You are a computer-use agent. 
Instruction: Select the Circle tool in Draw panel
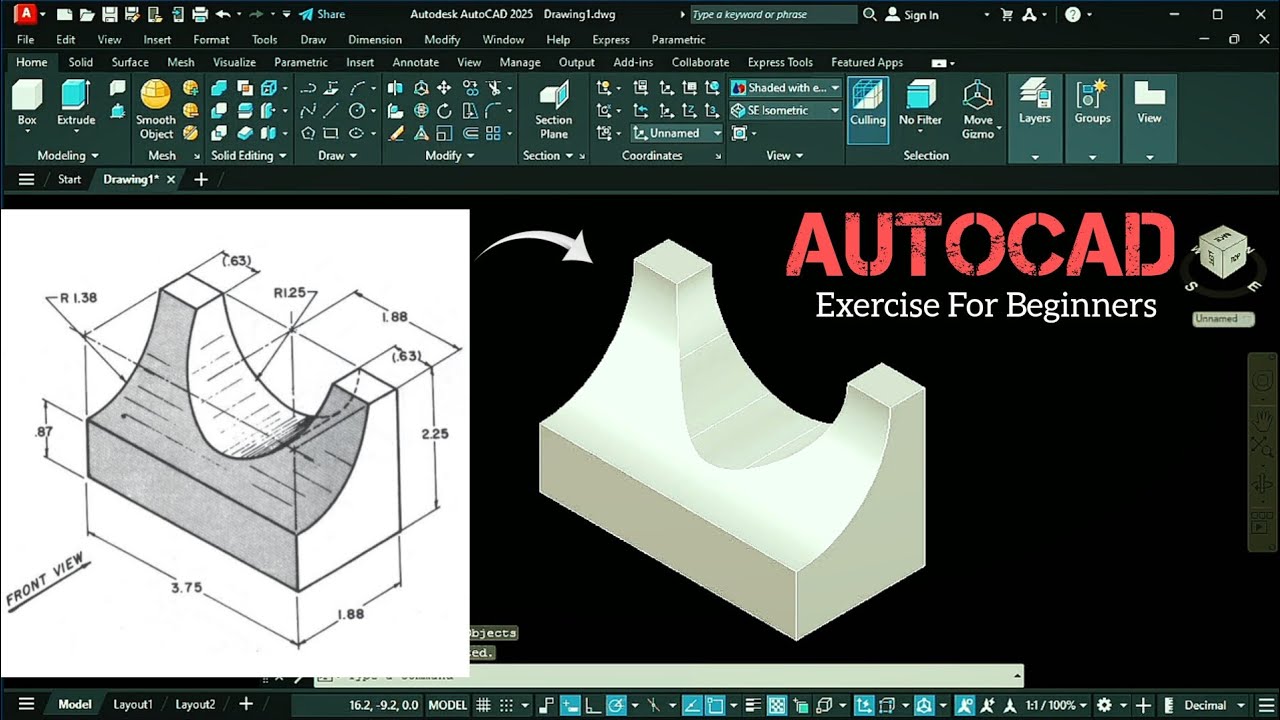357,110
